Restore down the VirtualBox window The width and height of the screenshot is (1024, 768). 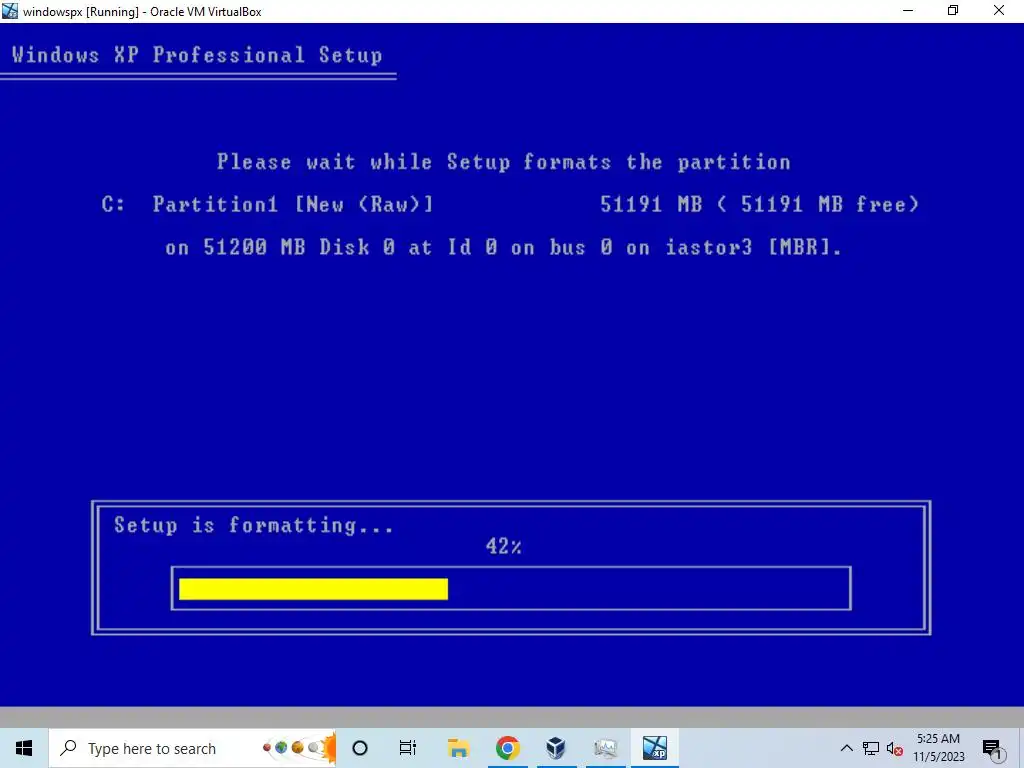953,10
